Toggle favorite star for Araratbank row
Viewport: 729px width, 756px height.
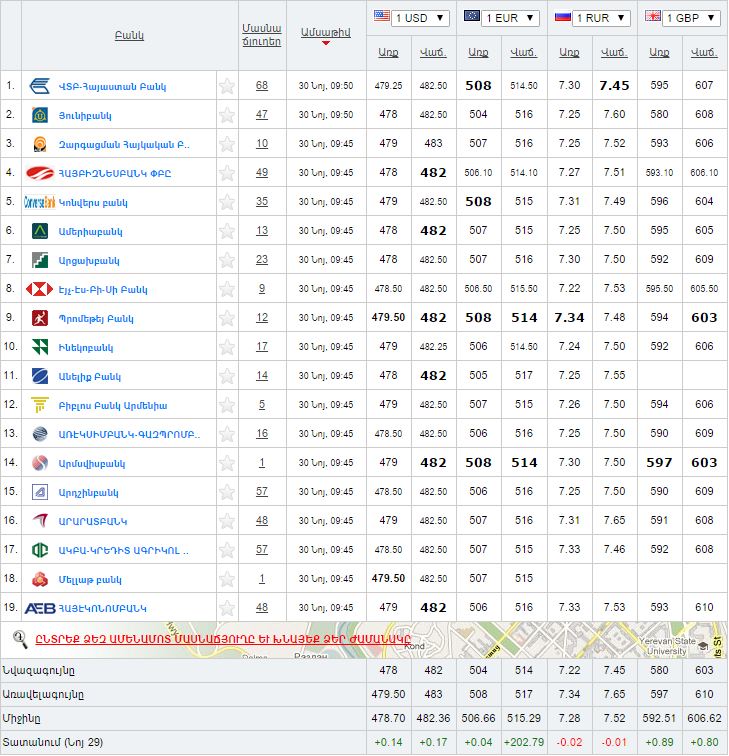(227, 521)
